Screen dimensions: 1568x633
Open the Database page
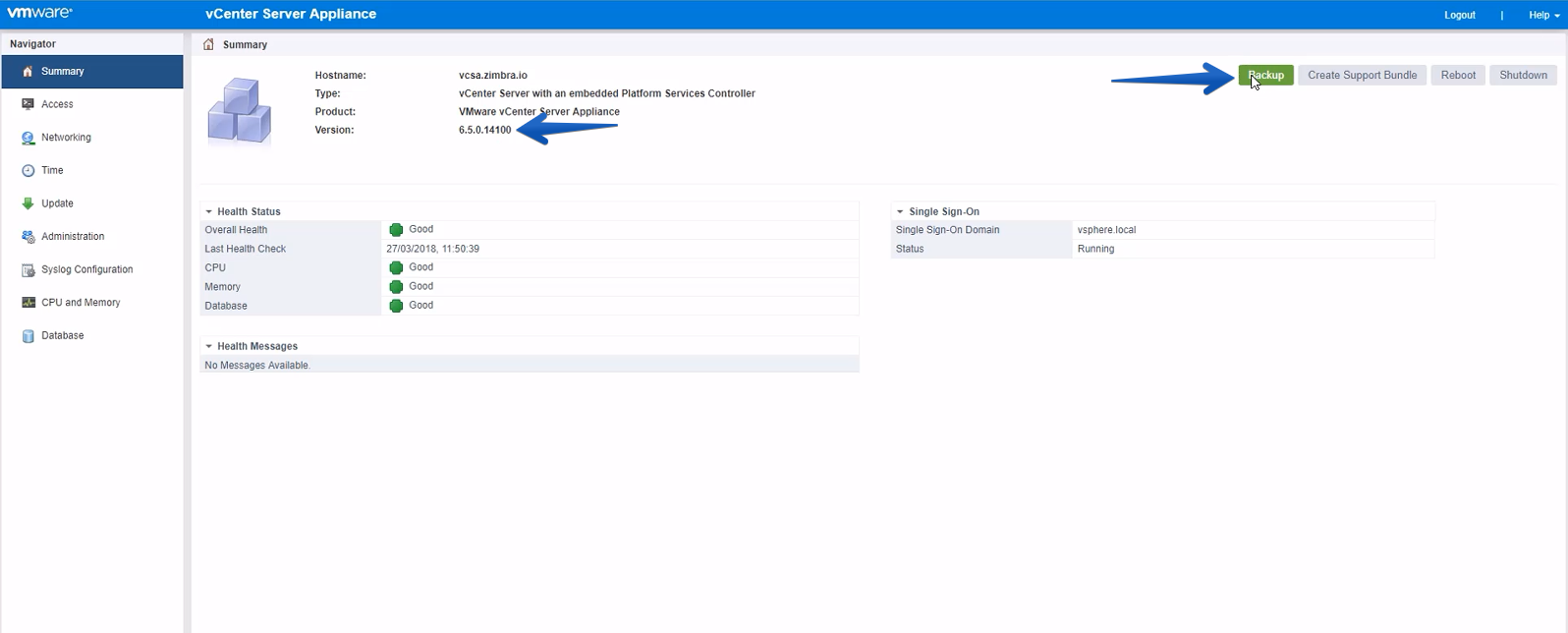[x=92, y=336]
